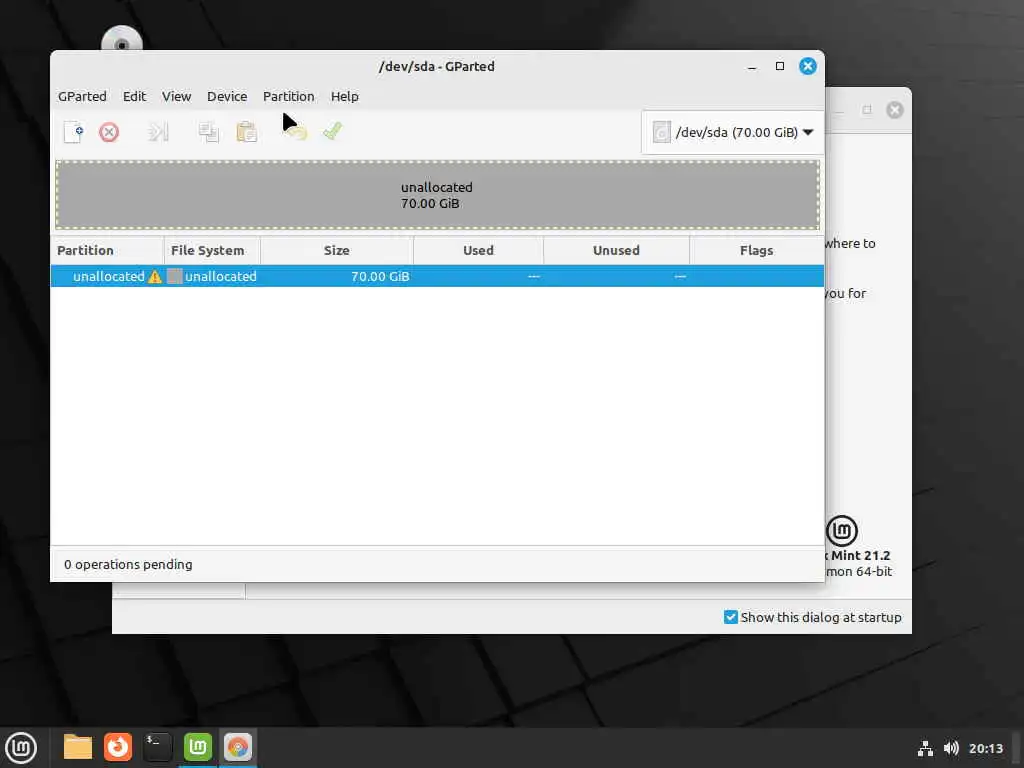Click the 70.00 GiB size cell
The width and height of the screenshot is (1024, 768).
380,277
